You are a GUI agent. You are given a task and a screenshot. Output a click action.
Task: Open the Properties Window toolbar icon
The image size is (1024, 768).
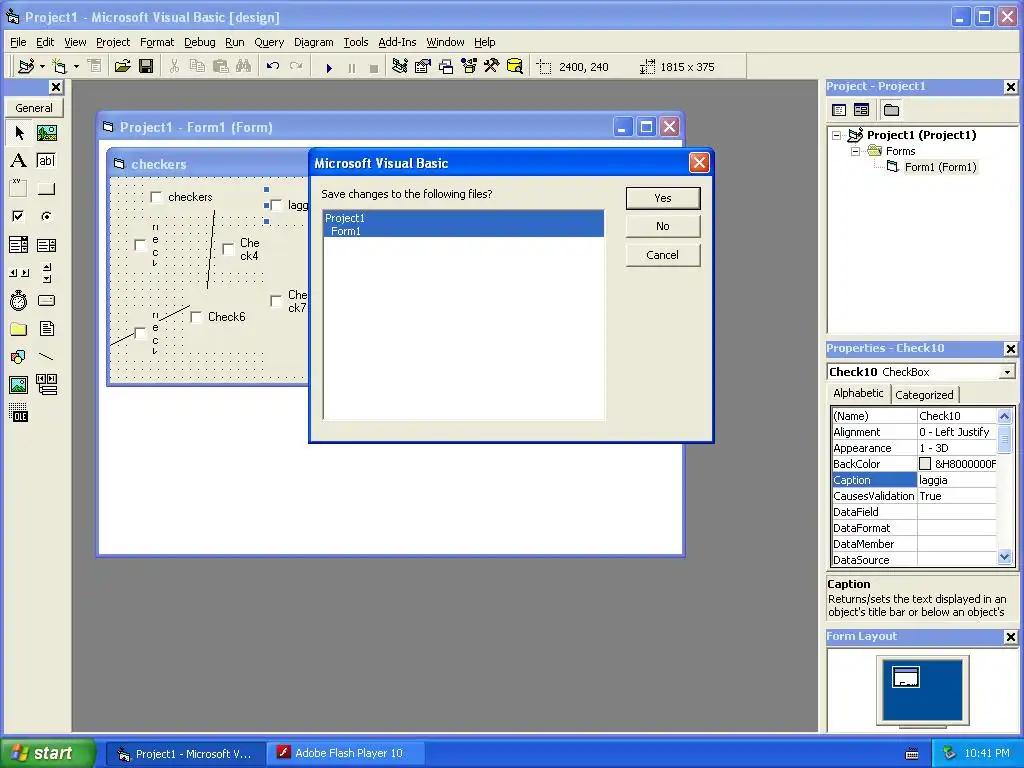coord(423,66)
